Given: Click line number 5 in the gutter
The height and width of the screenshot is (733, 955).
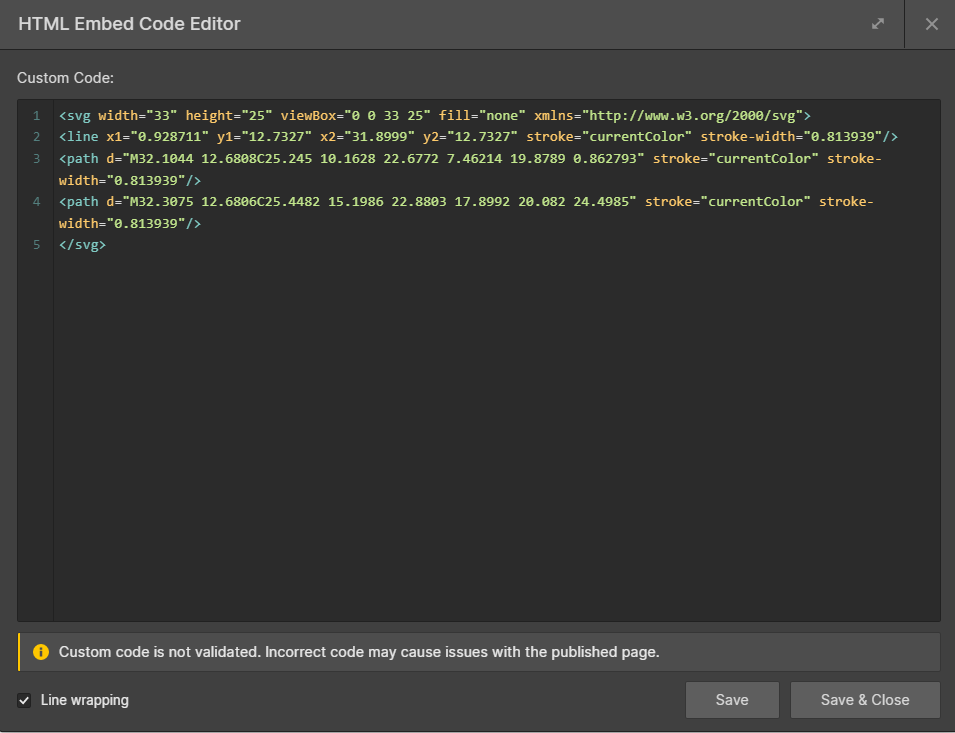Looking at the screenshot, I should click(36, 245).
